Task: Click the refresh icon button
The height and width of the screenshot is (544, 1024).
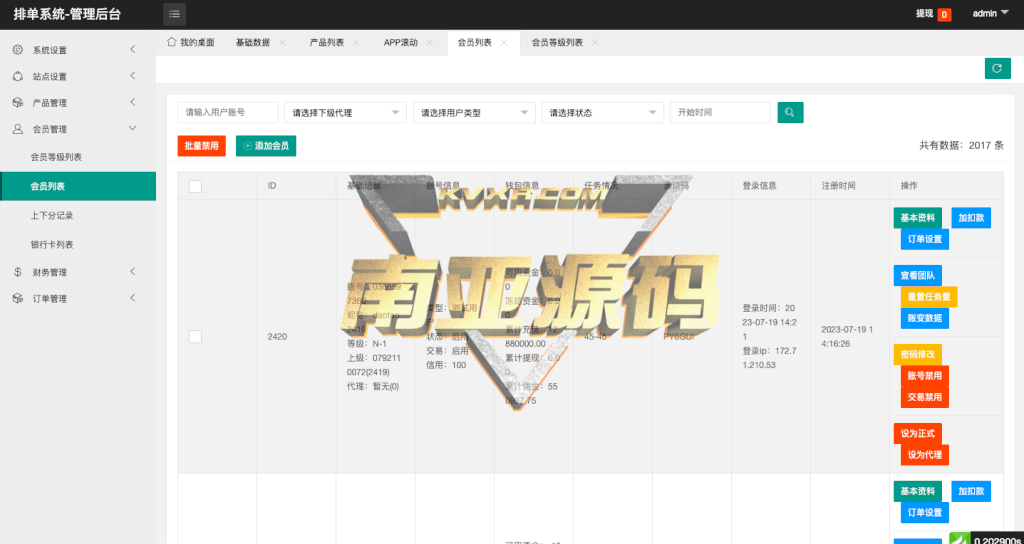Action: (x=997, y=68)
